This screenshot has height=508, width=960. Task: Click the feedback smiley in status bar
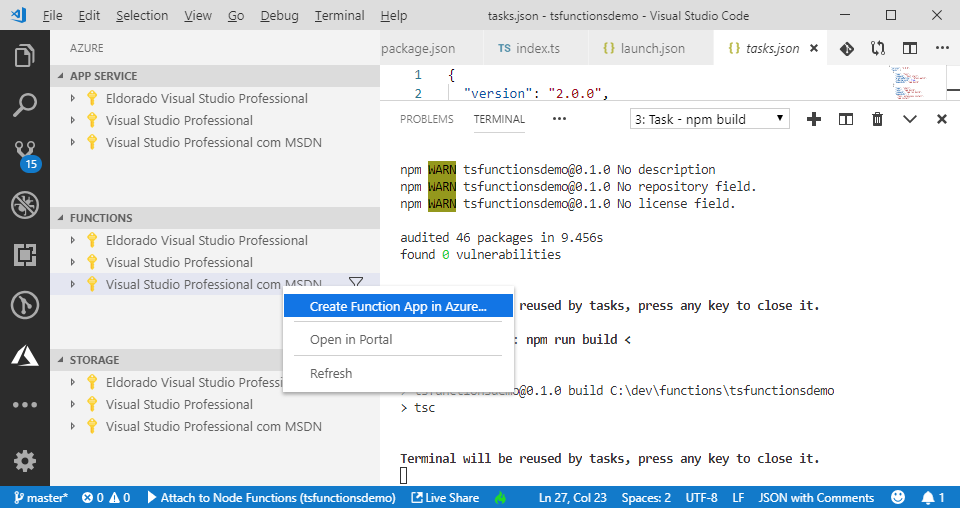(898, 497)
